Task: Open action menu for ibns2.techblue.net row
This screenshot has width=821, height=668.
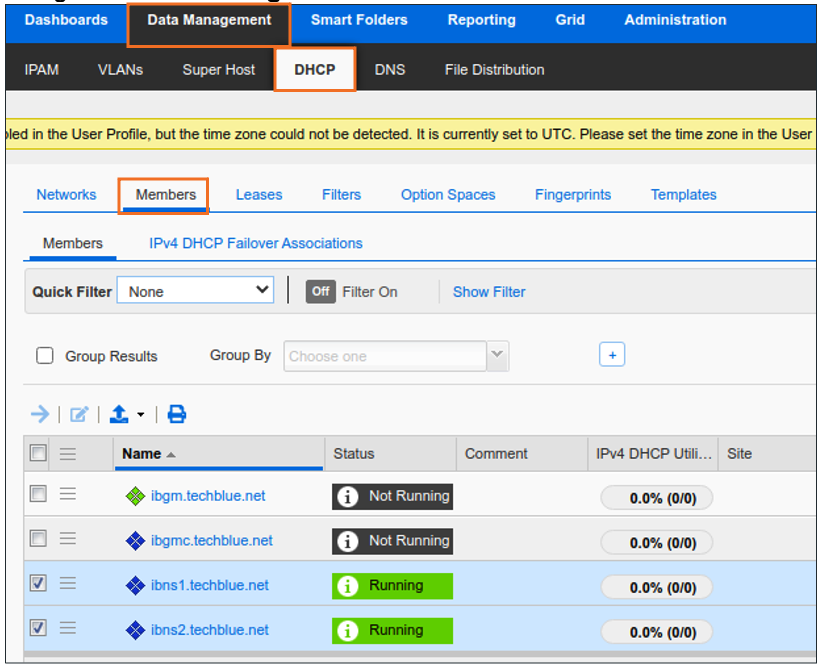Action: (x=68, y=630)
